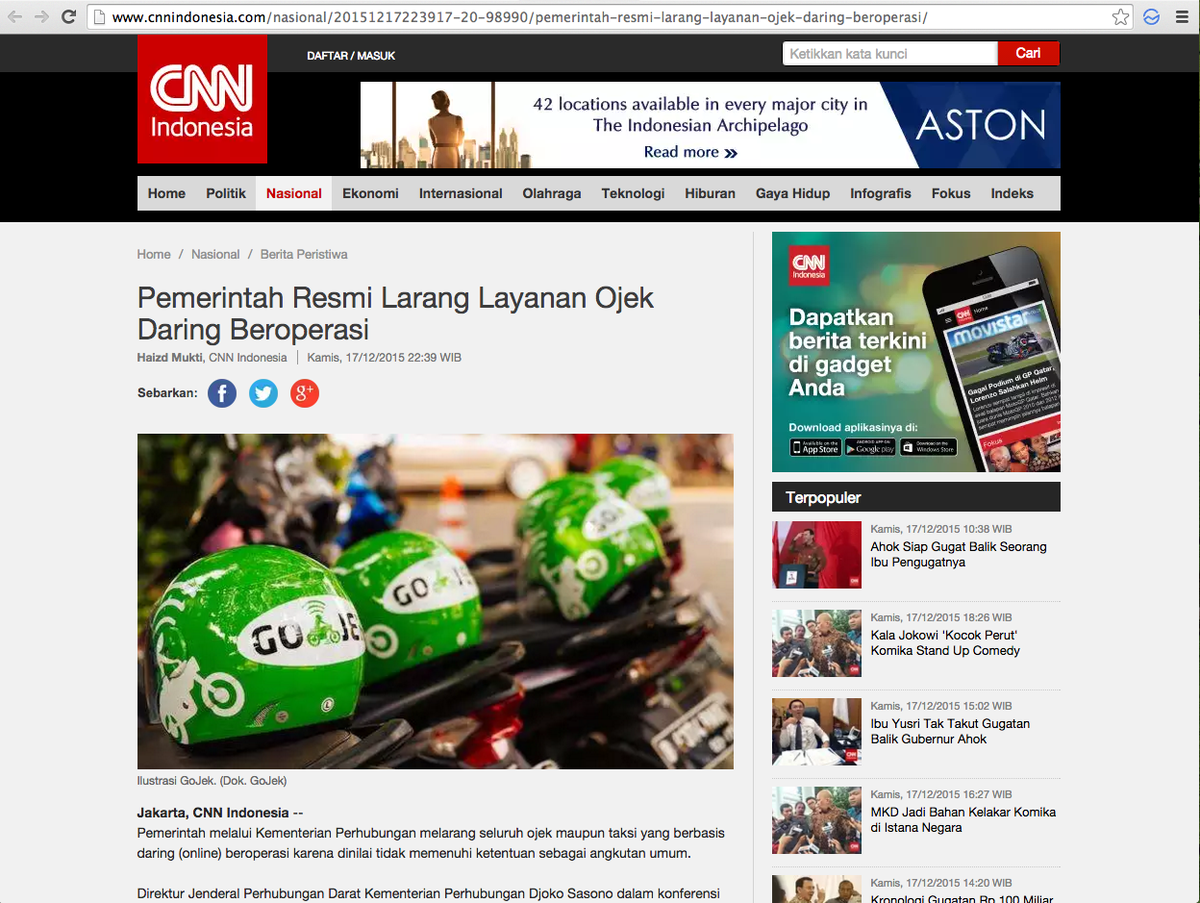This screenshot has width=1200, height=903.
Task: Select the Nasional menu tab
Action: tap(294, 193)
